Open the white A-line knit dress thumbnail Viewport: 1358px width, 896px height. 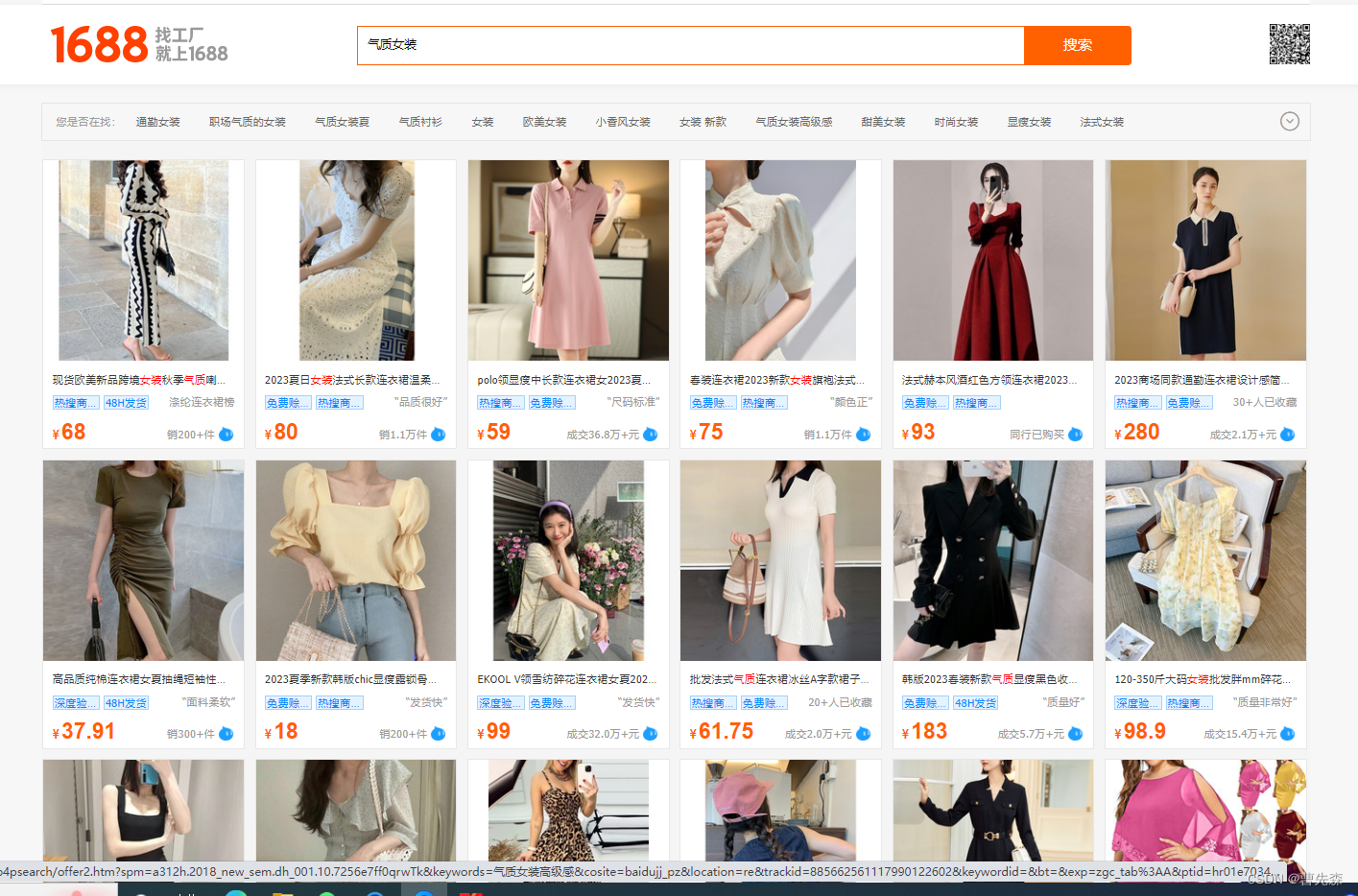pos(780,560)
